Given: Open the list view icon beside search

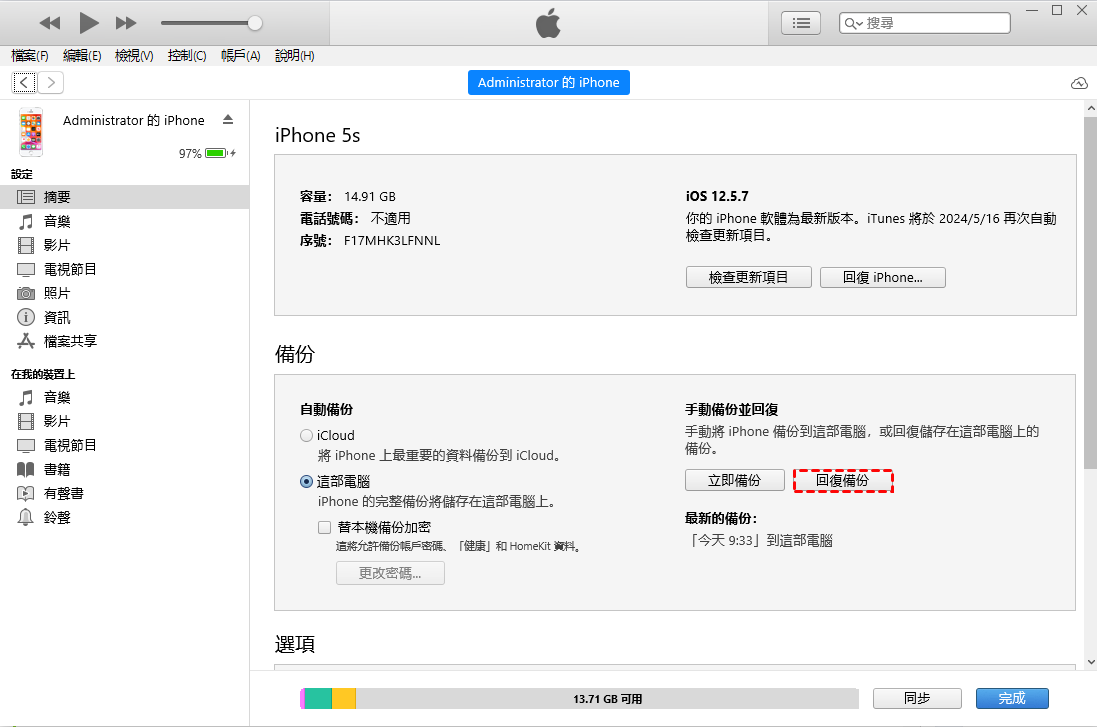Looking at the screenshot, I should [x=800, y=23].
